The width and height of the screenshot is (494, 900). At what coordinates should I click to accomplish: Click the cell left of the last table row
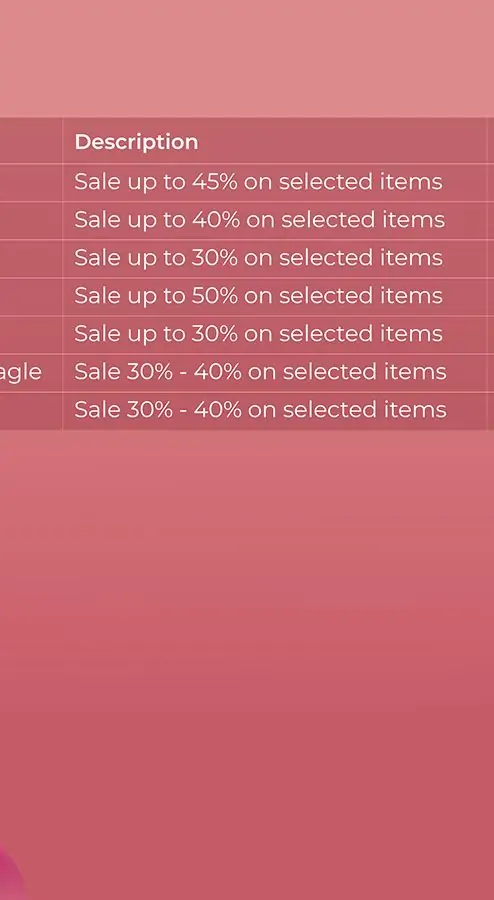tap(31, 411)
